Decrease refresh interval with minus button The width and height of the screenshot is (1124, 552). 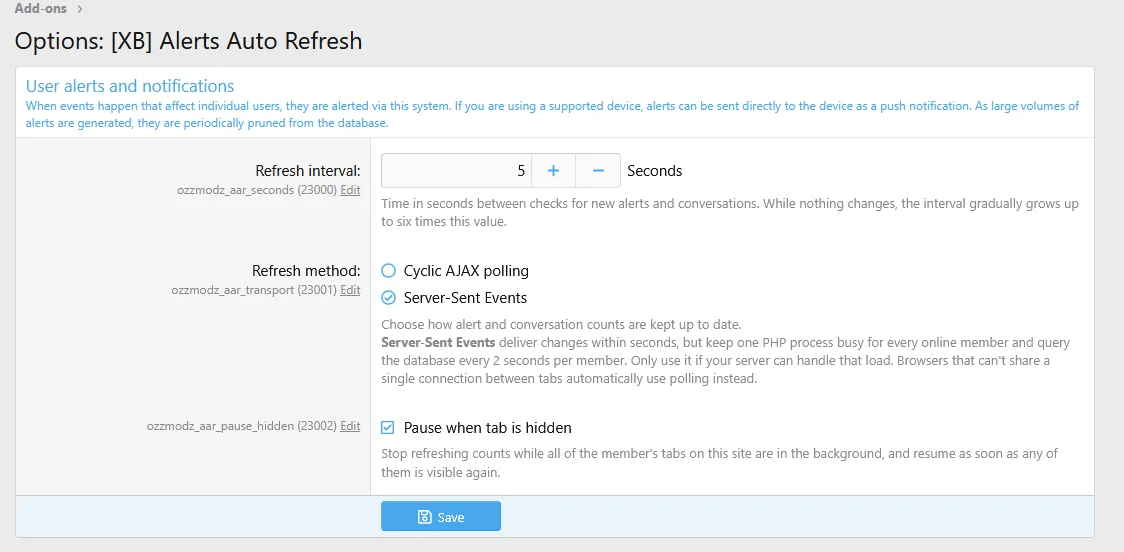coord(599,171)
